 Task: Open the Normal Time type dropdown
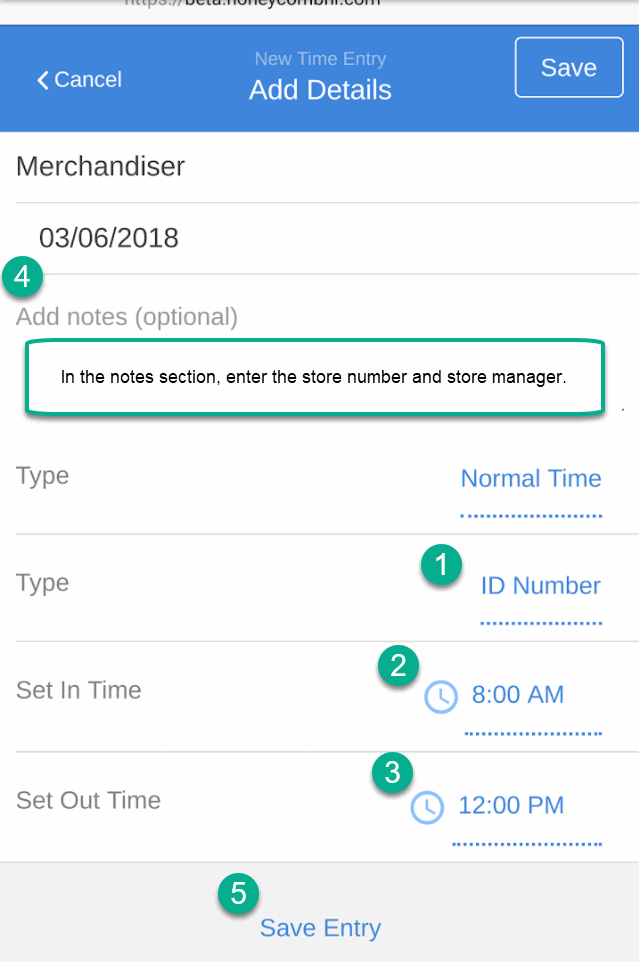(x=531, y=479)
